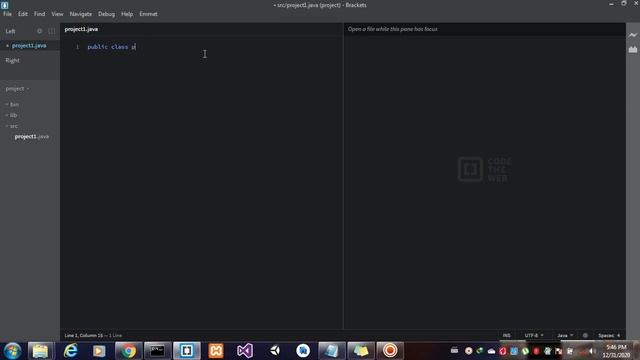Click the linting status circle icon
This screenshot has height=360, width=640.
[585, 336]
